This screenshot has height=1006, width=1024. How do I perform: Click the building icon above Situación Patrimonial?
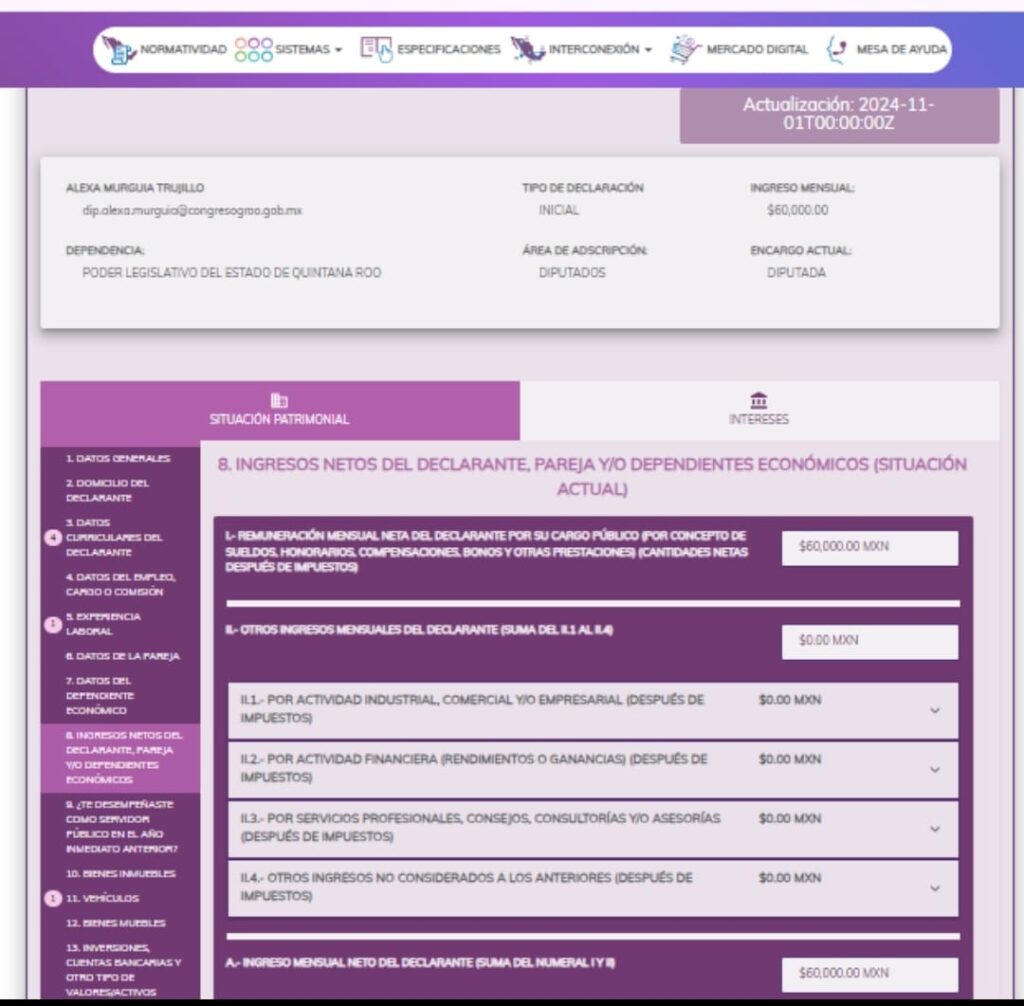pyautogui.click(x=279, y=401)
